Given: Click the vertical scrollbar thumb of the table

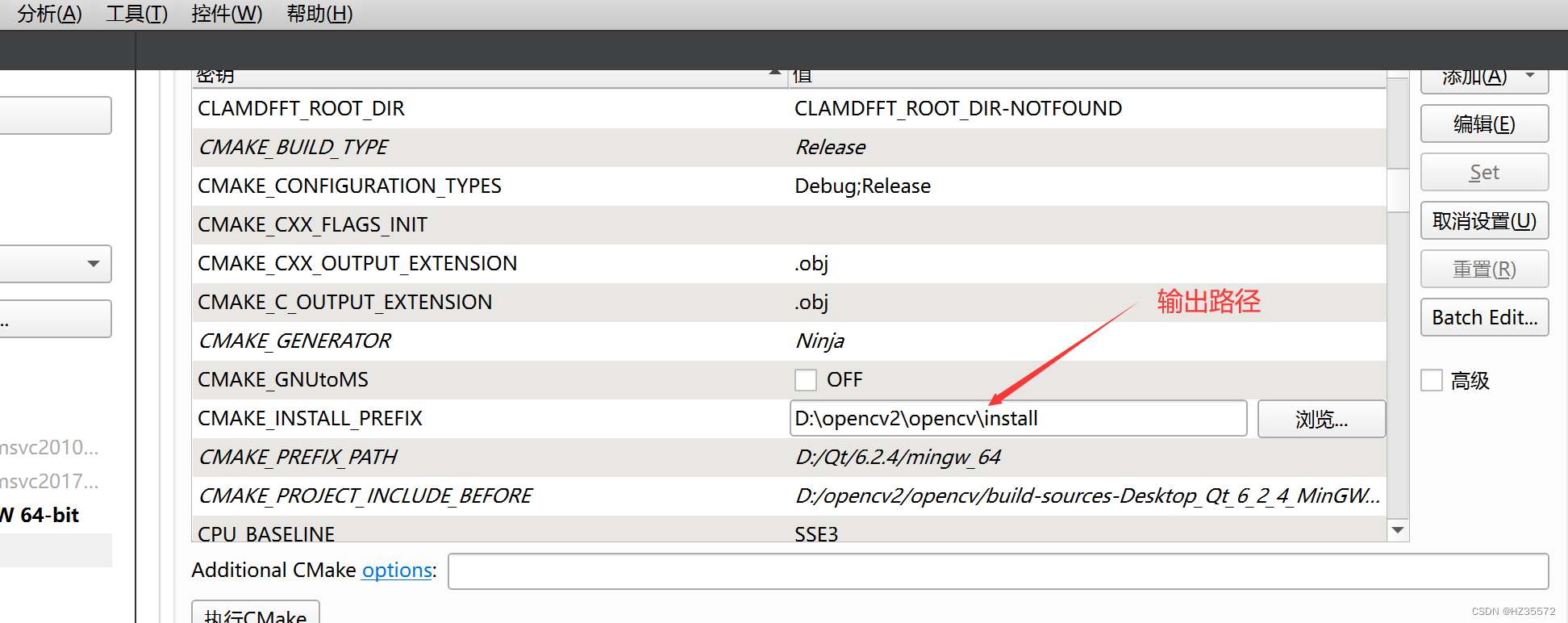Looking at the screenshot, I should point(1398,190).
